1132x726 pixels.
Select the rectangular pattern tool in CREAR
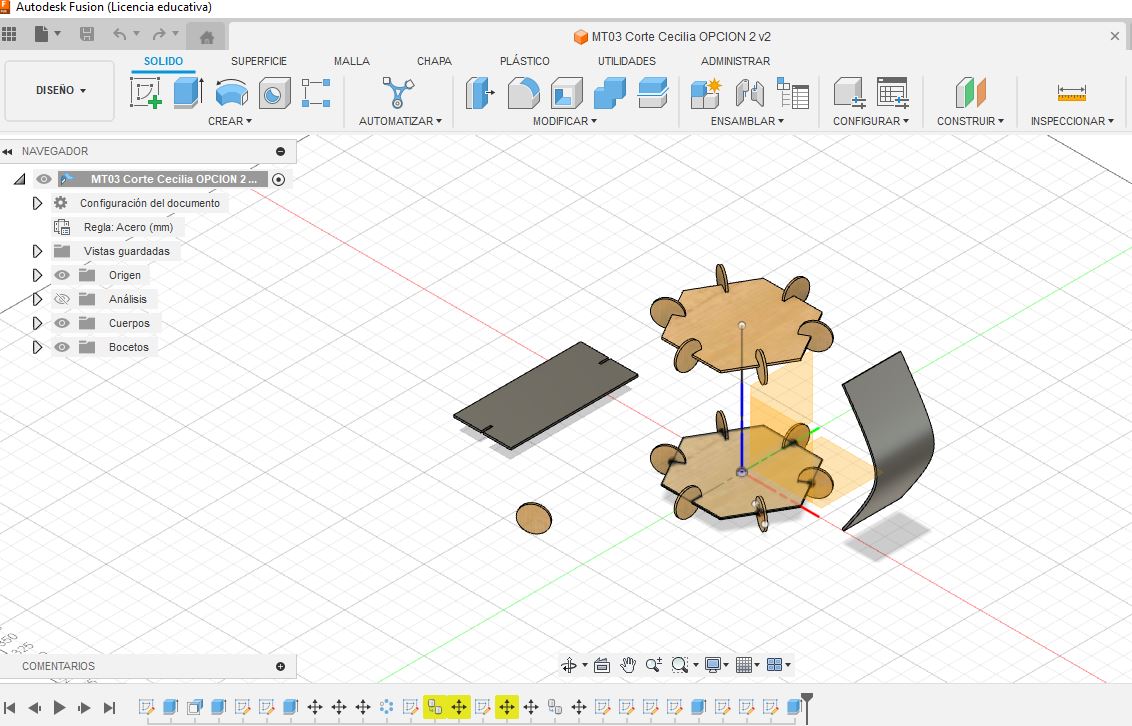(x=316, y=93)
